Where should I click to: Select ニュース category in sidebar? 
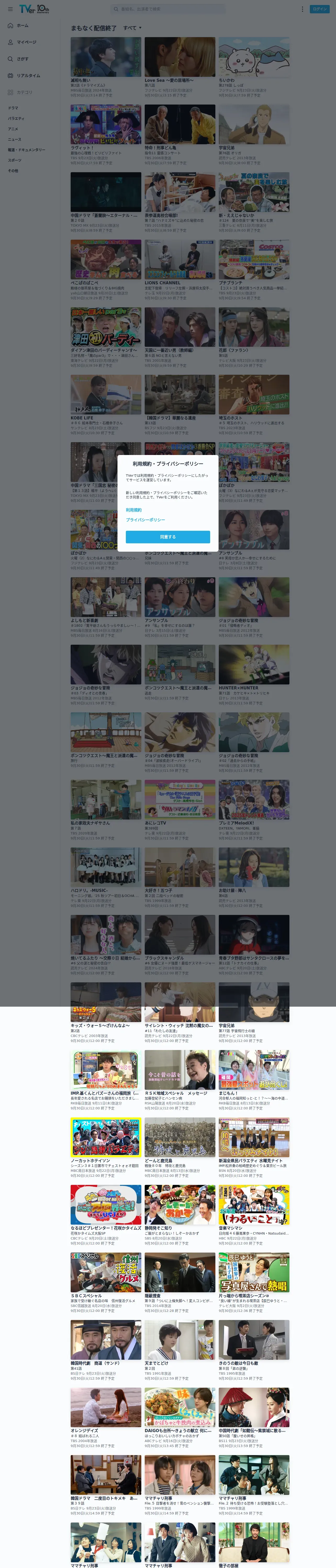click(x=14, y=139)
